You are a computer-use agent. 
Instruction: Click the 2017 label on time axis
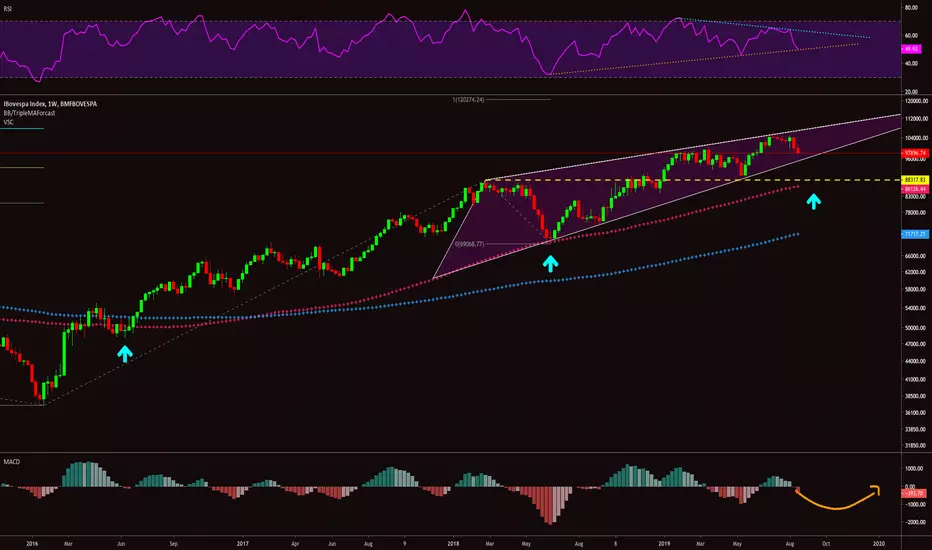click(x=242, y=543)
